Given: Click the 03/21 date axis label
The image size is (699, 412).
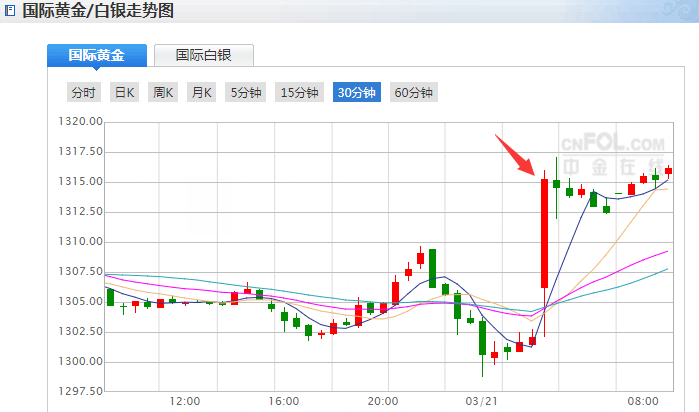Looking at the screenshot, I should [481, 401].
